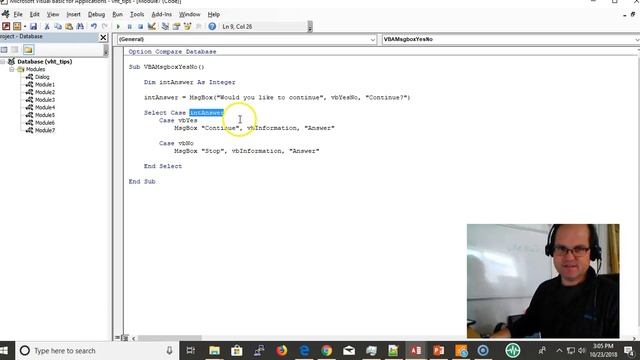Open the Object Browser toolbar icon
Image resolution: width=640 pixels, height=360 pixels.
coord(188,27)
